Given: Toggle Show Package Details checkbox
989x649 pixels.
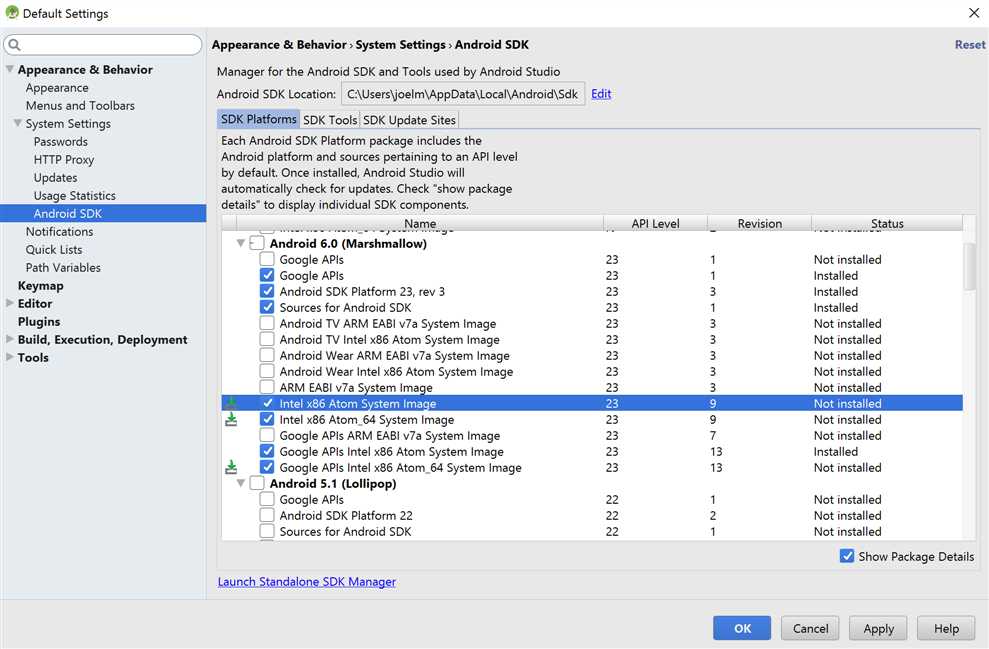Looking at the screenshot, I should click(847, 556).
